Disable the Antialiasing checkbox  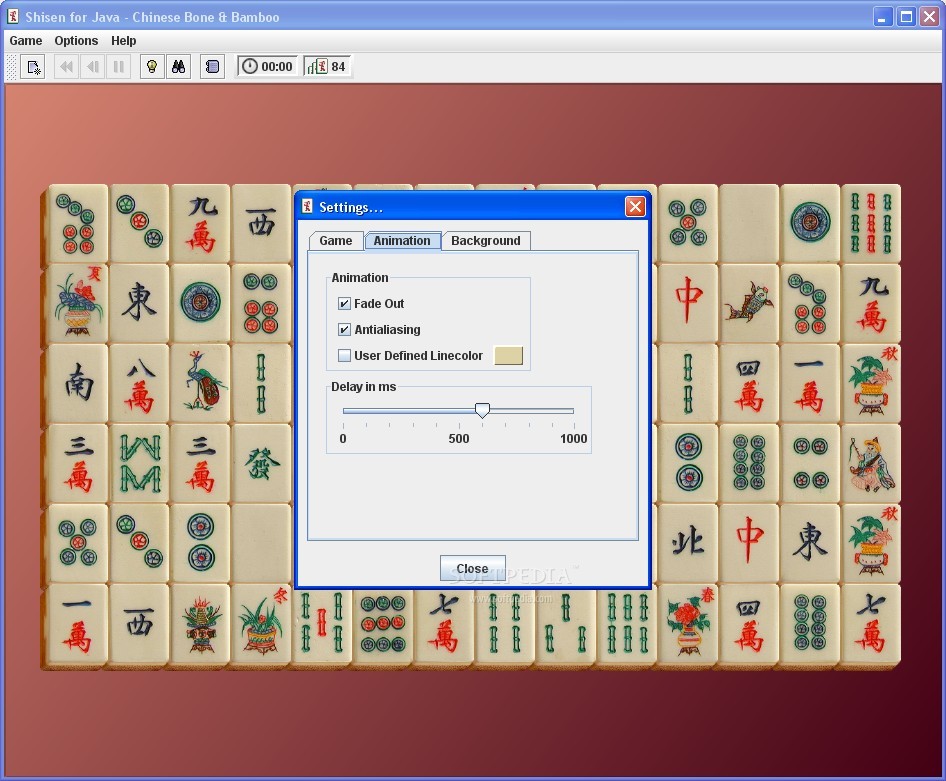click(344, 329)
